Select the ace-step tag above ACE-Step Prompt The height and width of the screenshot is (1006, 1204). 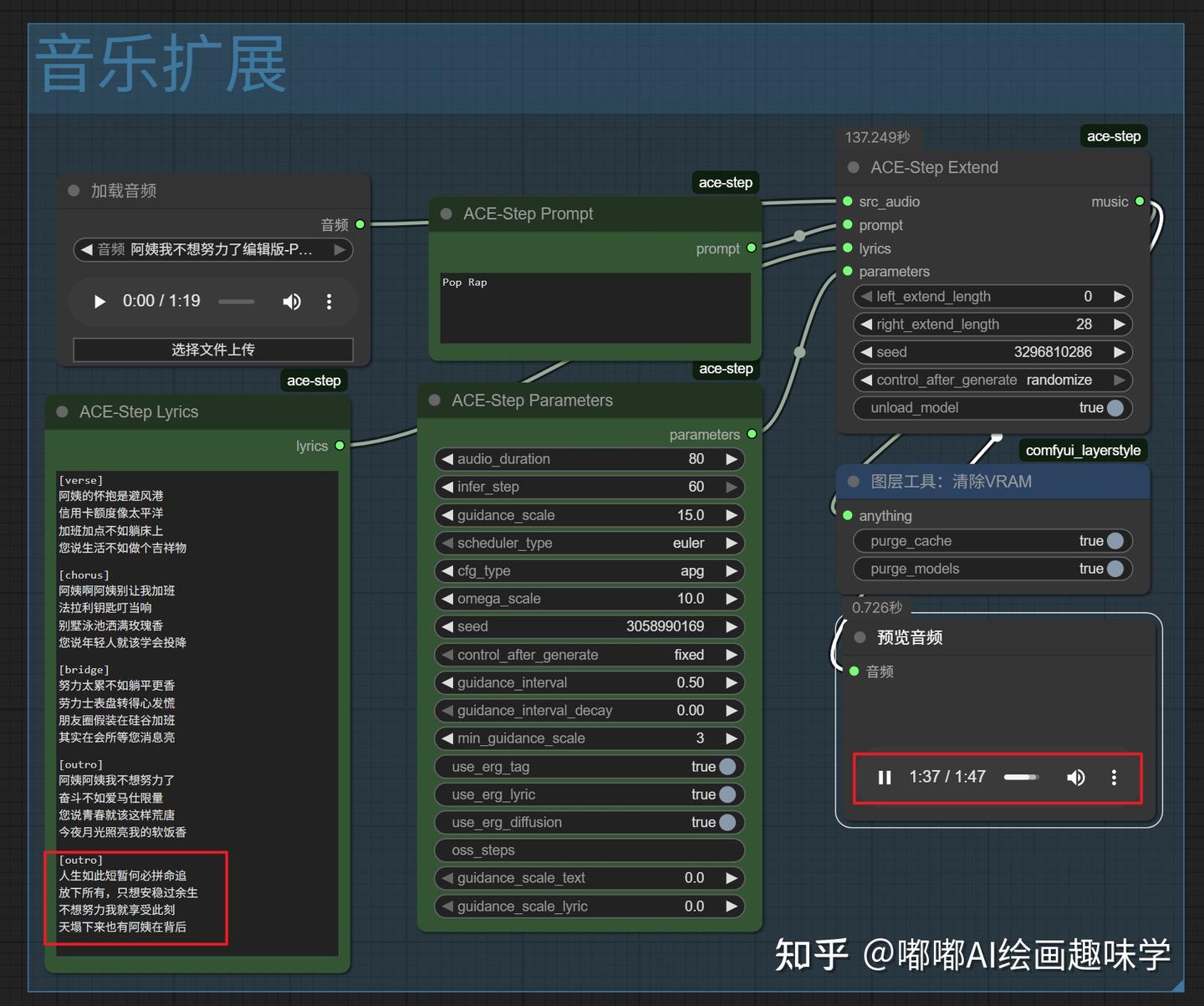(x=724, y=181)
